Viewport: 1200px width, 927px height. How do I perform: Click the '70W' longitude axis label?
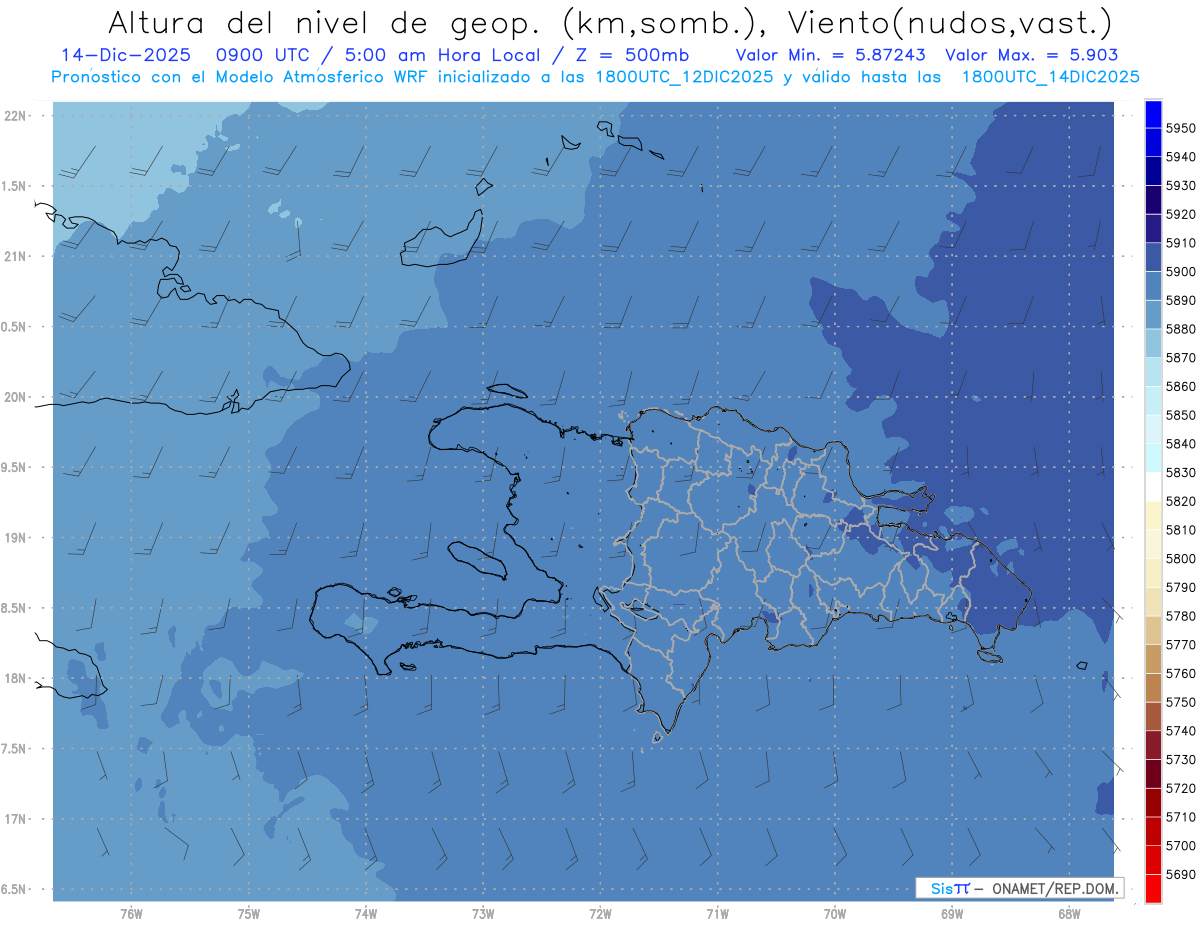tap(835, 914)
